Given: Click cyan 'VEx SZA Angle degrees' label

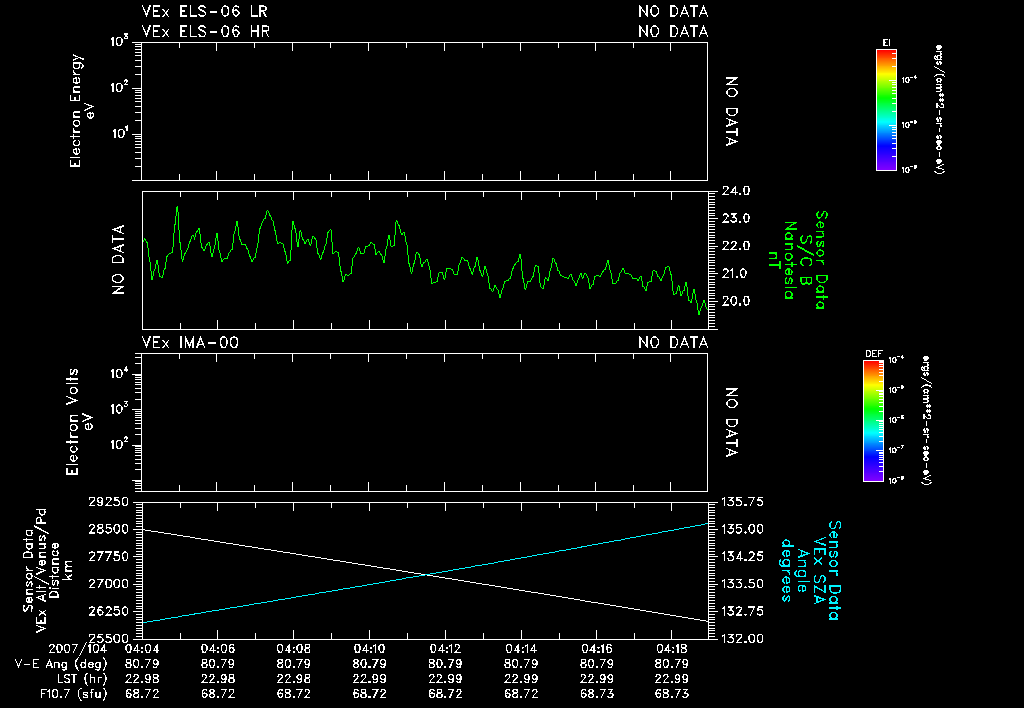Looking at the screenshot, I should click(x=810, y=570).
